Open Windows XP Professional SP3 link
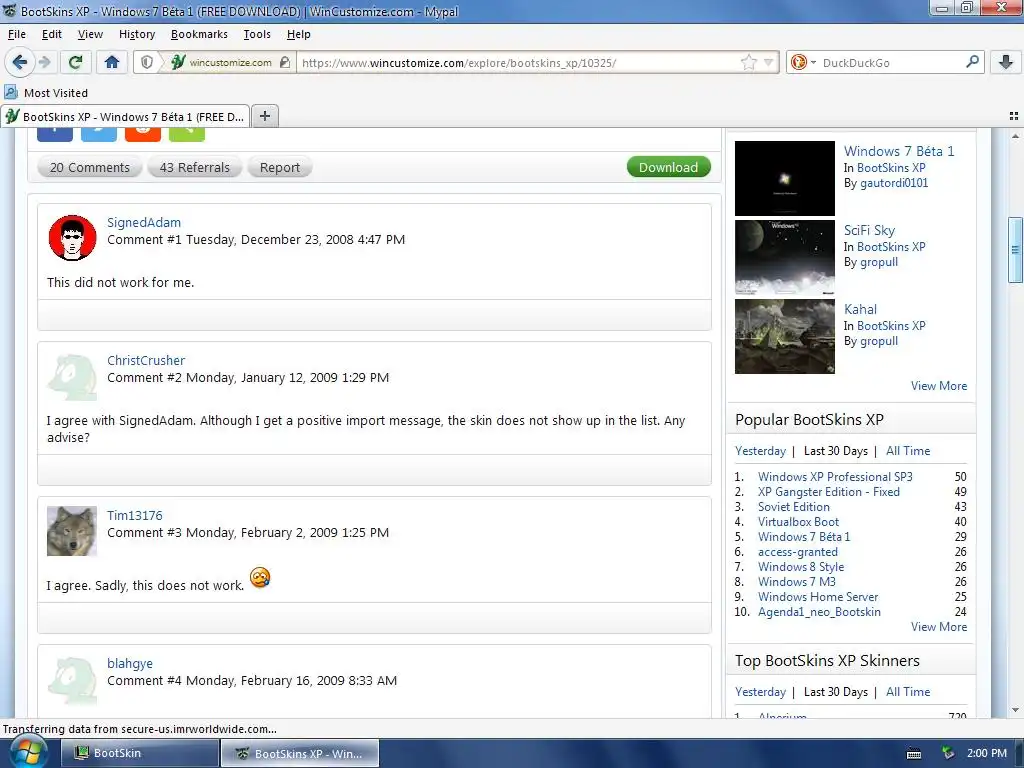The width and height of the screenshot is (1024, 768). point(835,477)
